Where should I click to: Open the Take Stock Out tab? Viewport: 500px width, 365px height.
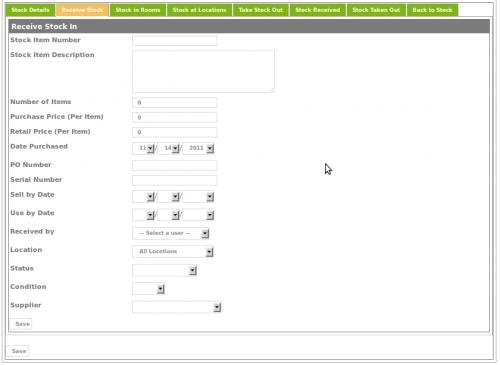point(261,10)
